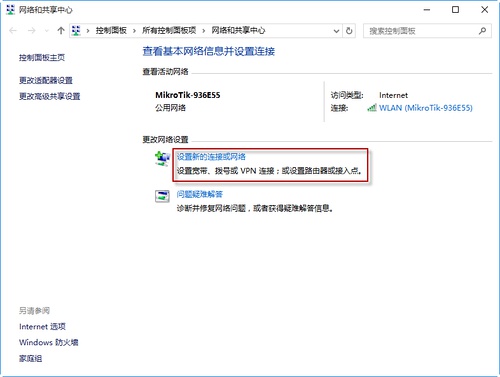Click the troubleshooting icon
This screenshot has height=377, width=500.
click(x=162, y=196)
